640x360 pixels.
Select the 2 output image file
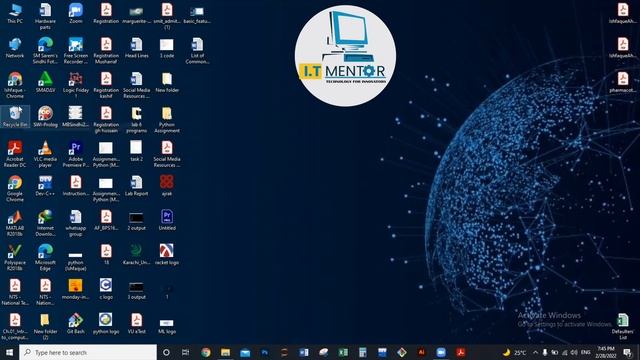coord(137,221)
